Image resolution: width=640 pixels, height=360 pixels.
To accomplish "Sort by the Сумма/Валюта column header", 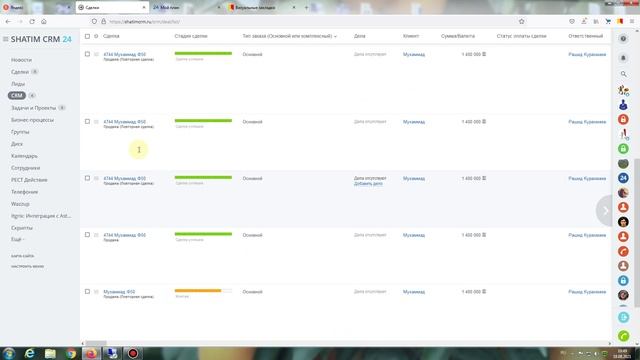I will 458,36.
